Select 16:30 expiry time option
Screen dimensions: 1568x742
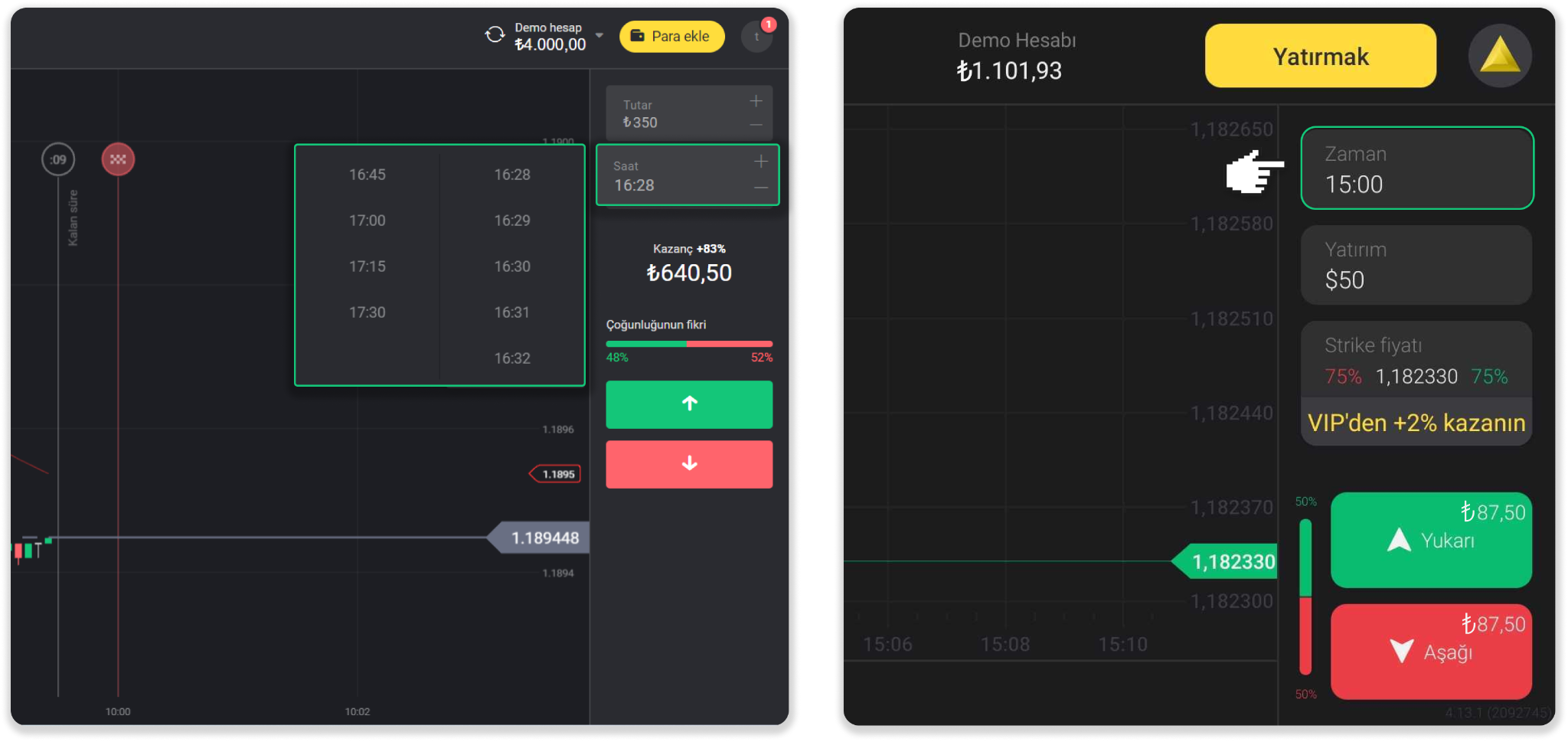click(511, 266)
